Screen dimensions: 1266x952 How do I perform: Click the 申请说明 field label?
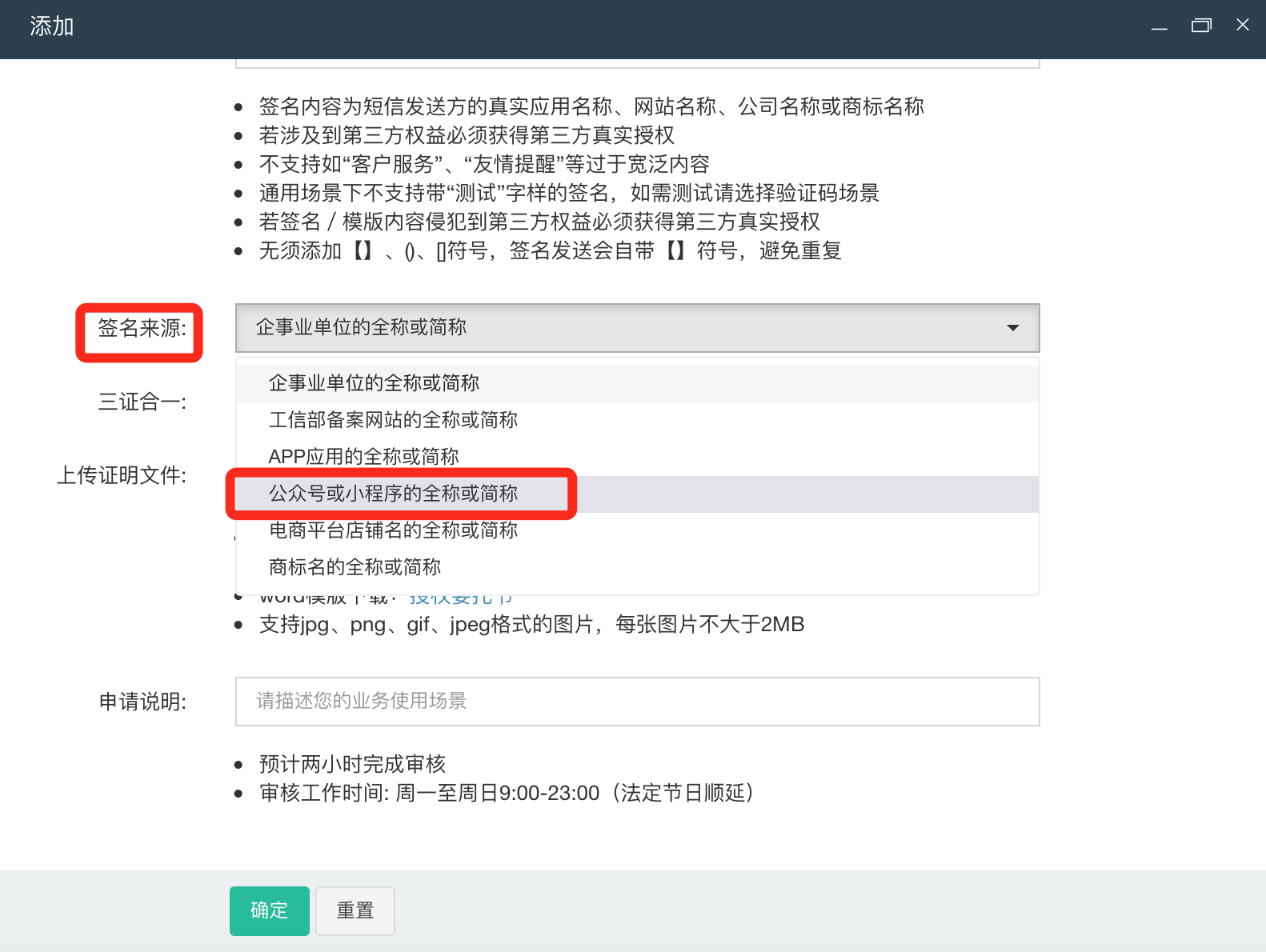[x=142, y=702]
